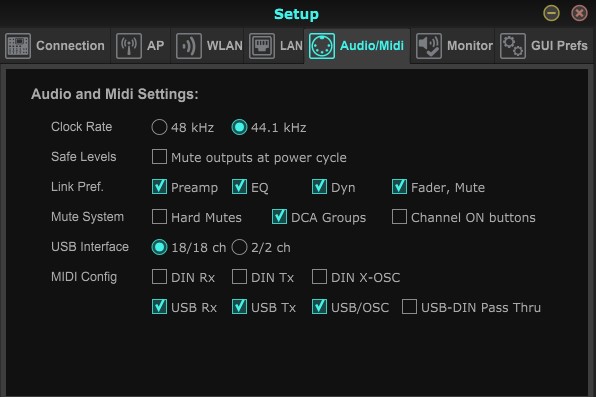Enable Mute outputs at power cycle
The width and height of the screenshot is (596, 397).
[159, 157]
